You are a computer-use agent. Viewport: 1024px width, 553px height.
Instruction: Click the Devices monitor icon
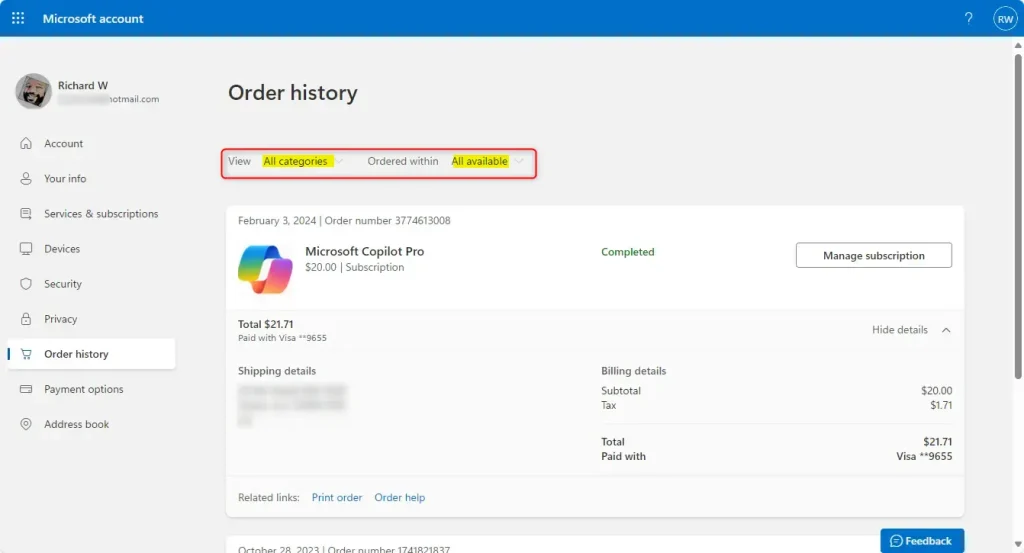(x=25, y=249)
